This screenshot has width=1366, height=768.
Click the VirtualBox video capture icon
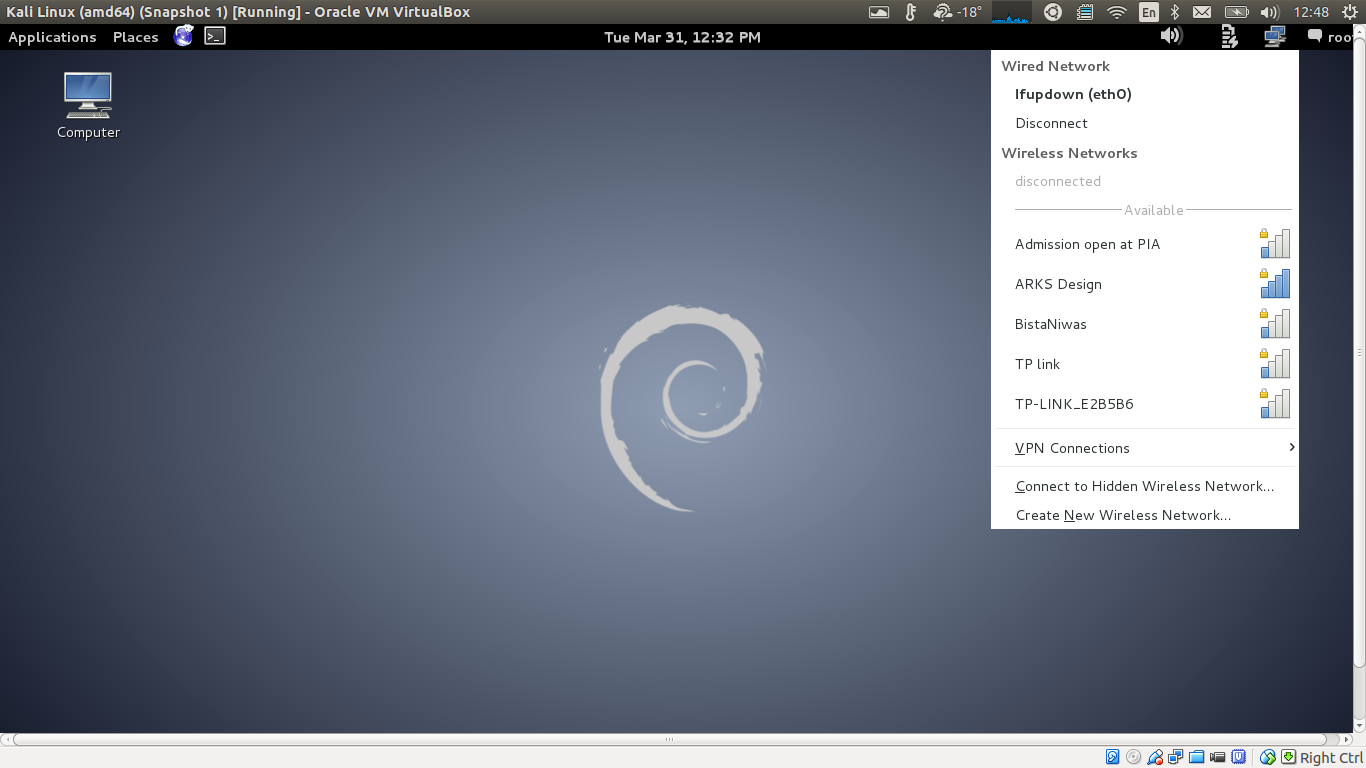click(x=1218, y=757)
